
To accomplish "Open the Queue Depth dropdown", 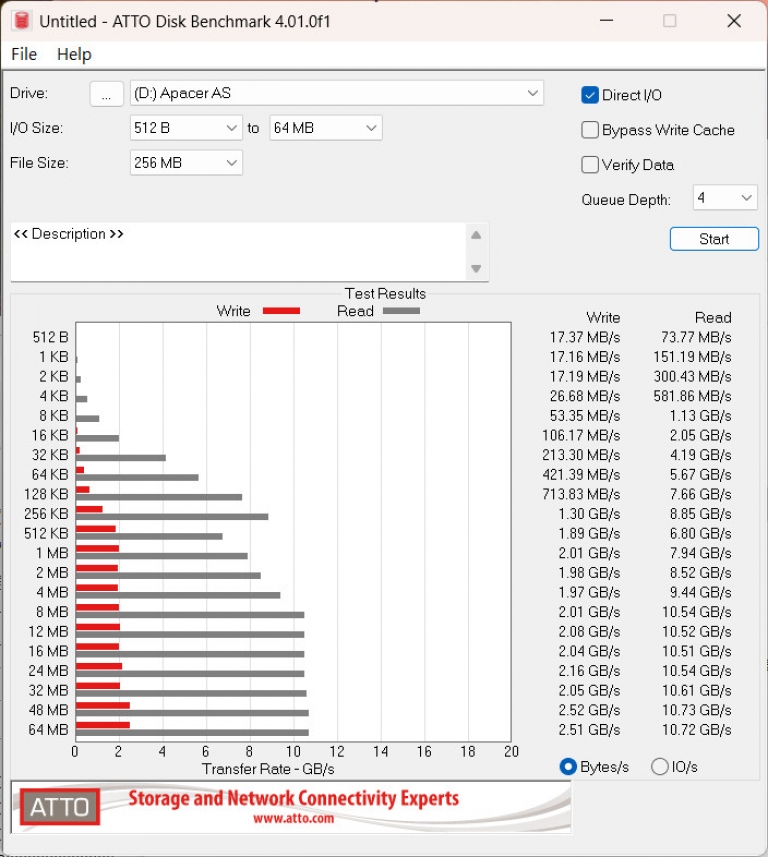I will (725, 198).
